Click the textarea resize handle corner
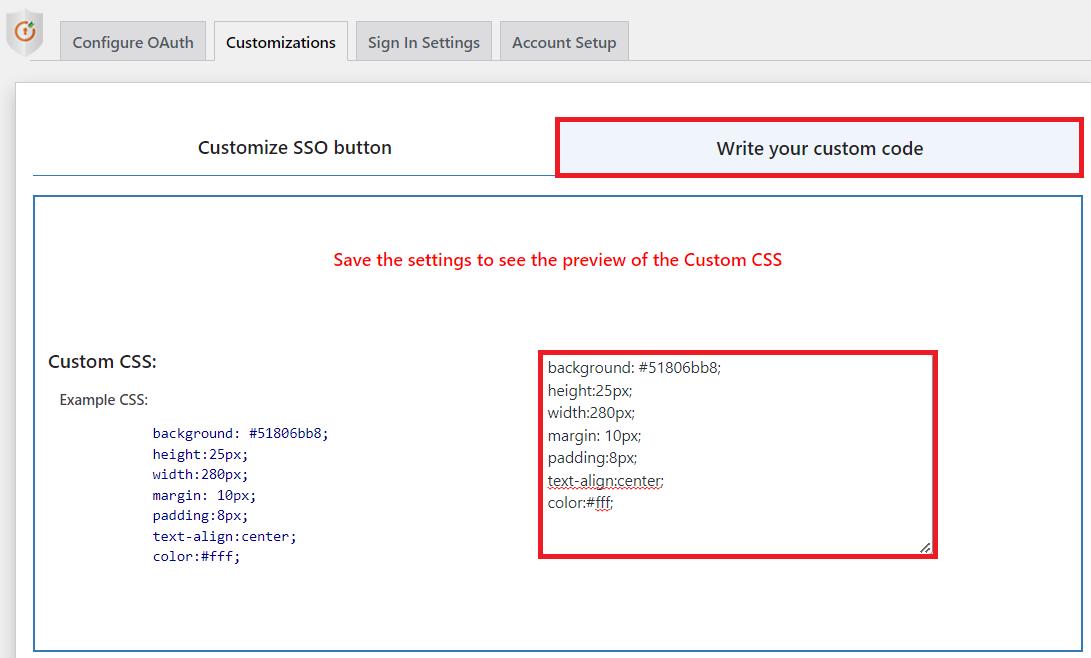This screenshot has width=1091, height=658. click(925, 548)
